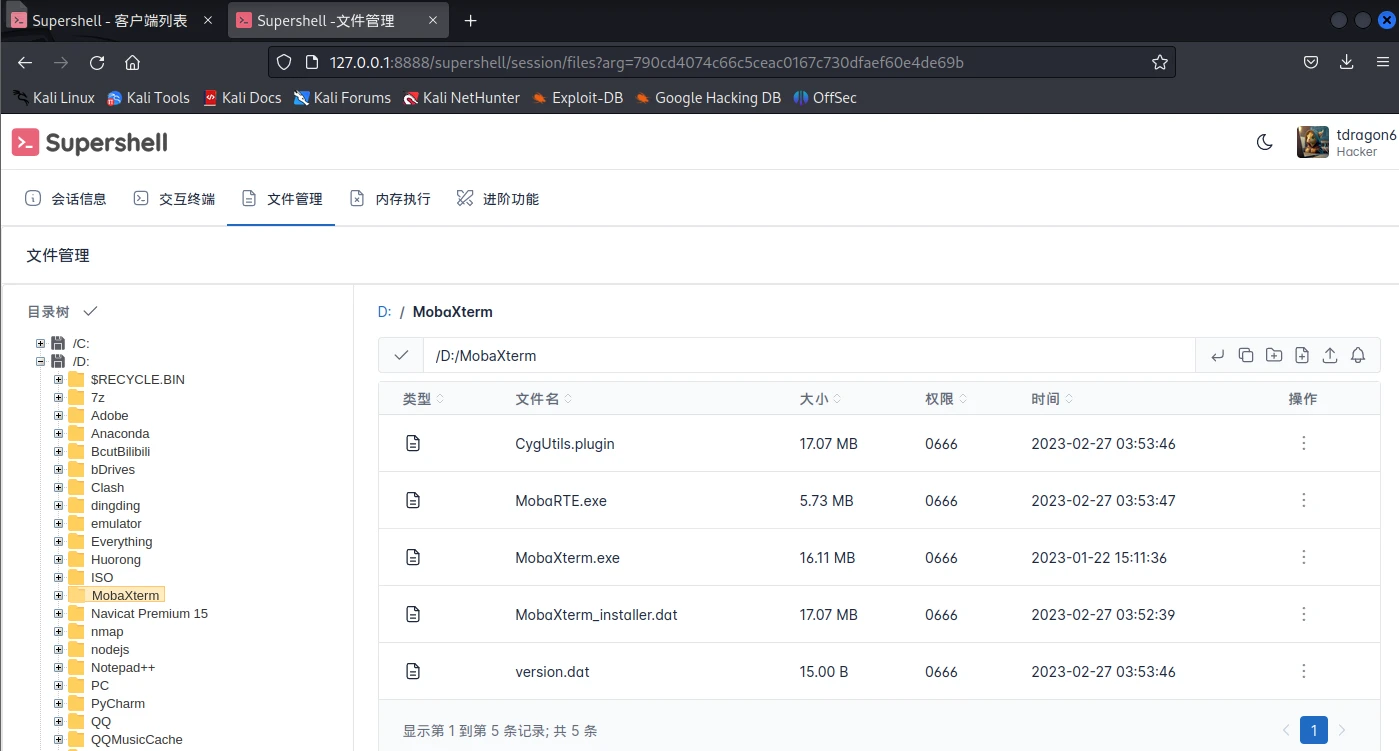Click the copy path icon in toolbar
Screen dimensions: 1399x751
[1246, 355]
